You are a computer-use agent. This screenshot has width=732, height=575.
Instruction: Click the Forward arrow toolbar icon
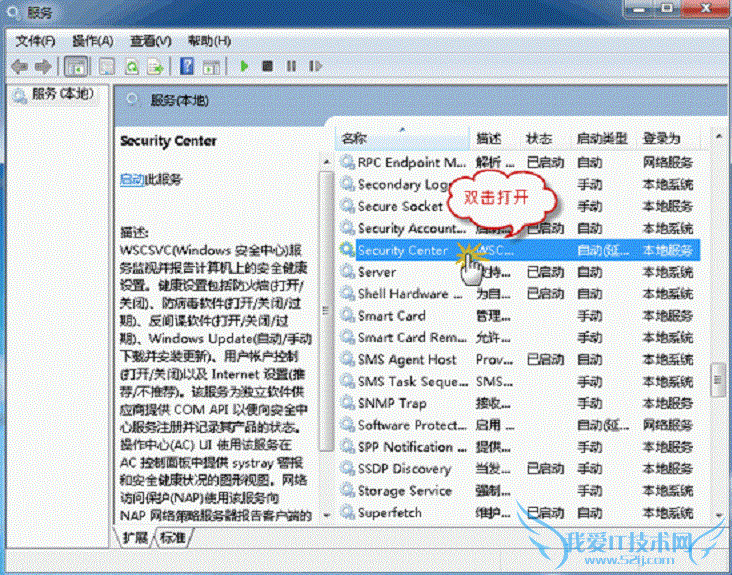click(x=43, y=66)
